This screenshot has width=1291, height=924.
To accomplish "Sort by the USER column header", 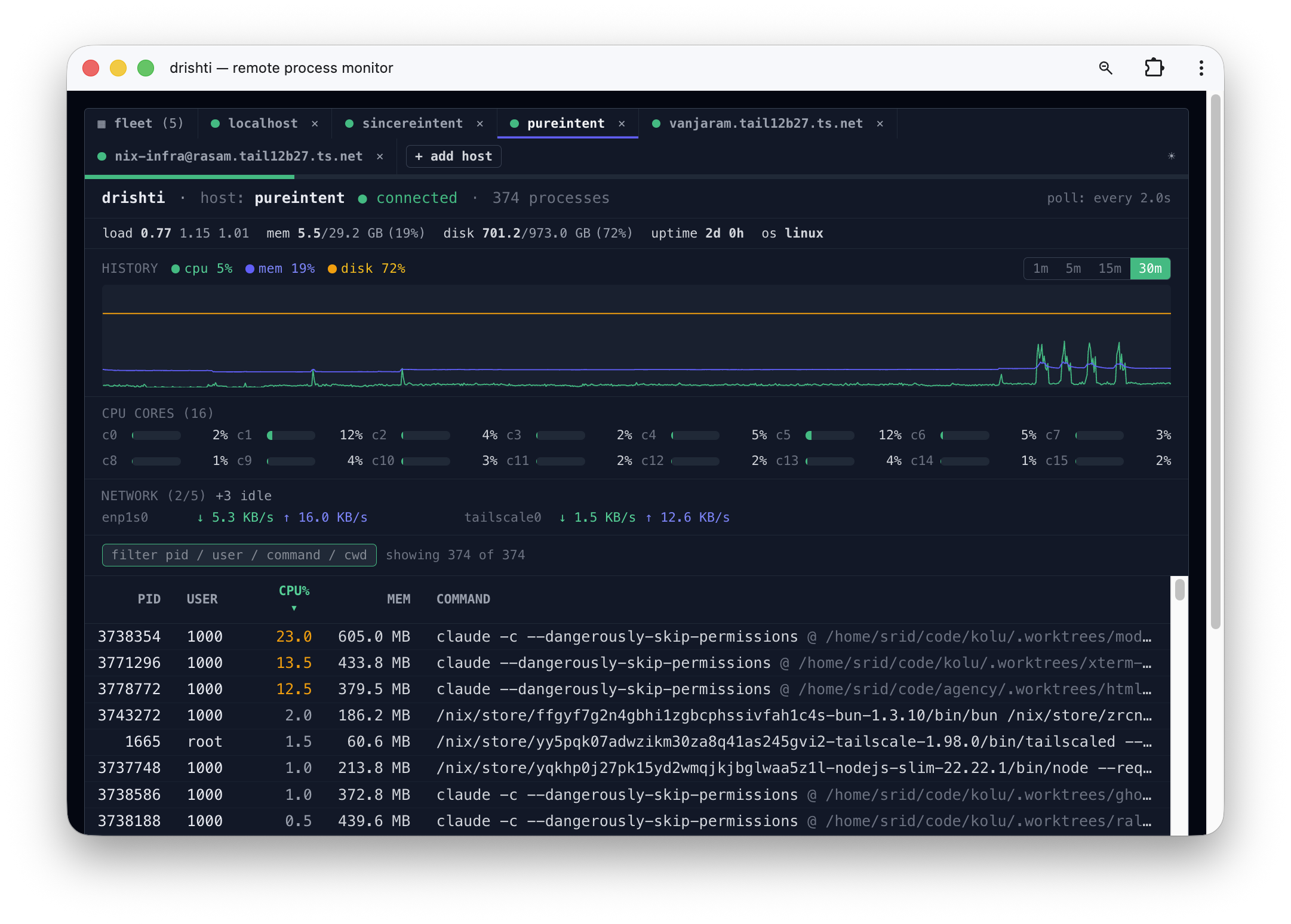I will [202, 599].
